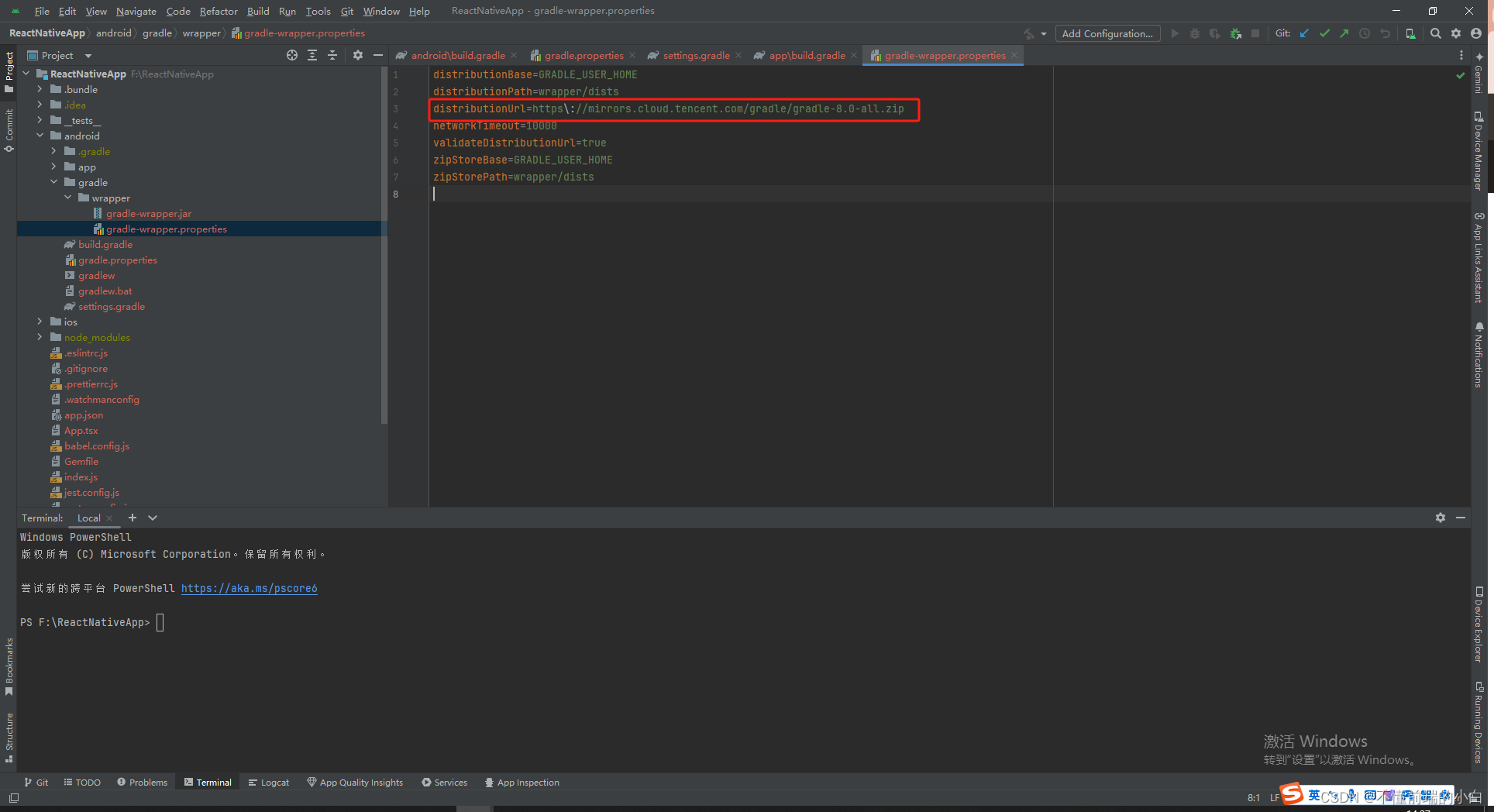Open App Quality Insights tool window

[x=355, y=783]
